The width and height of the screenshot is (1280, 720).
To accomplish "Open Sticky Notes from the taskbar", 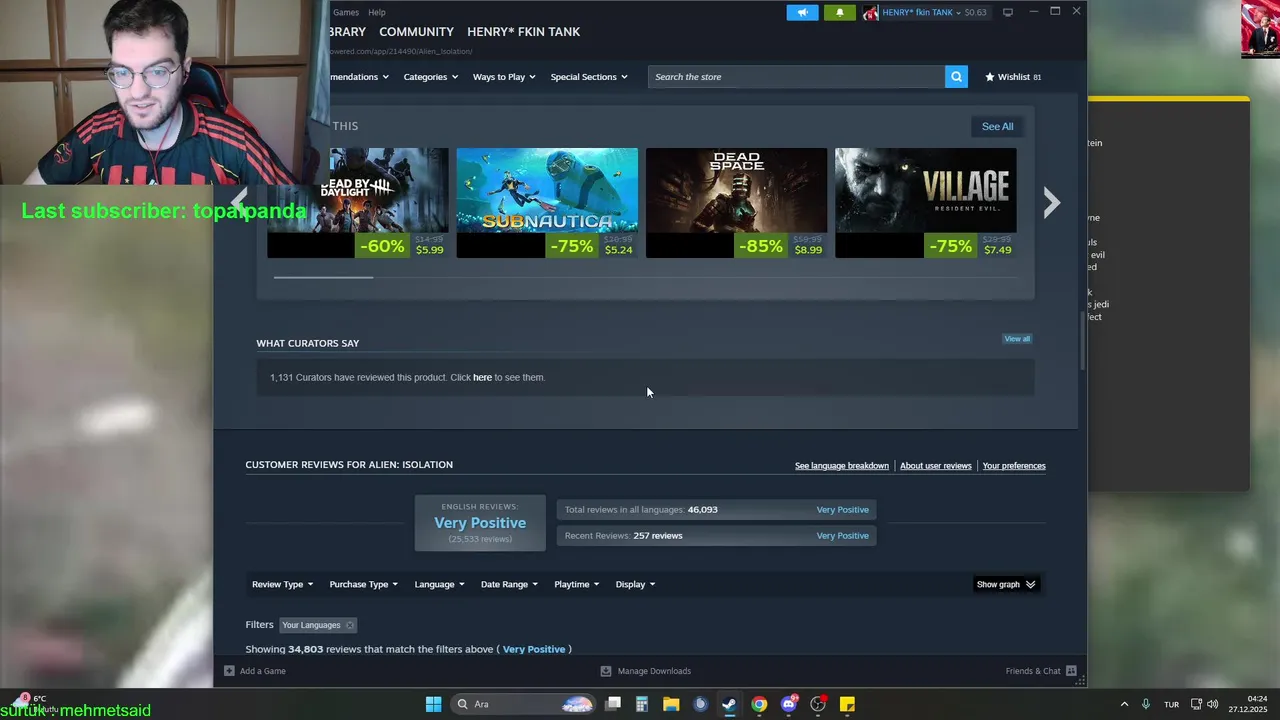I will (847, 704).
